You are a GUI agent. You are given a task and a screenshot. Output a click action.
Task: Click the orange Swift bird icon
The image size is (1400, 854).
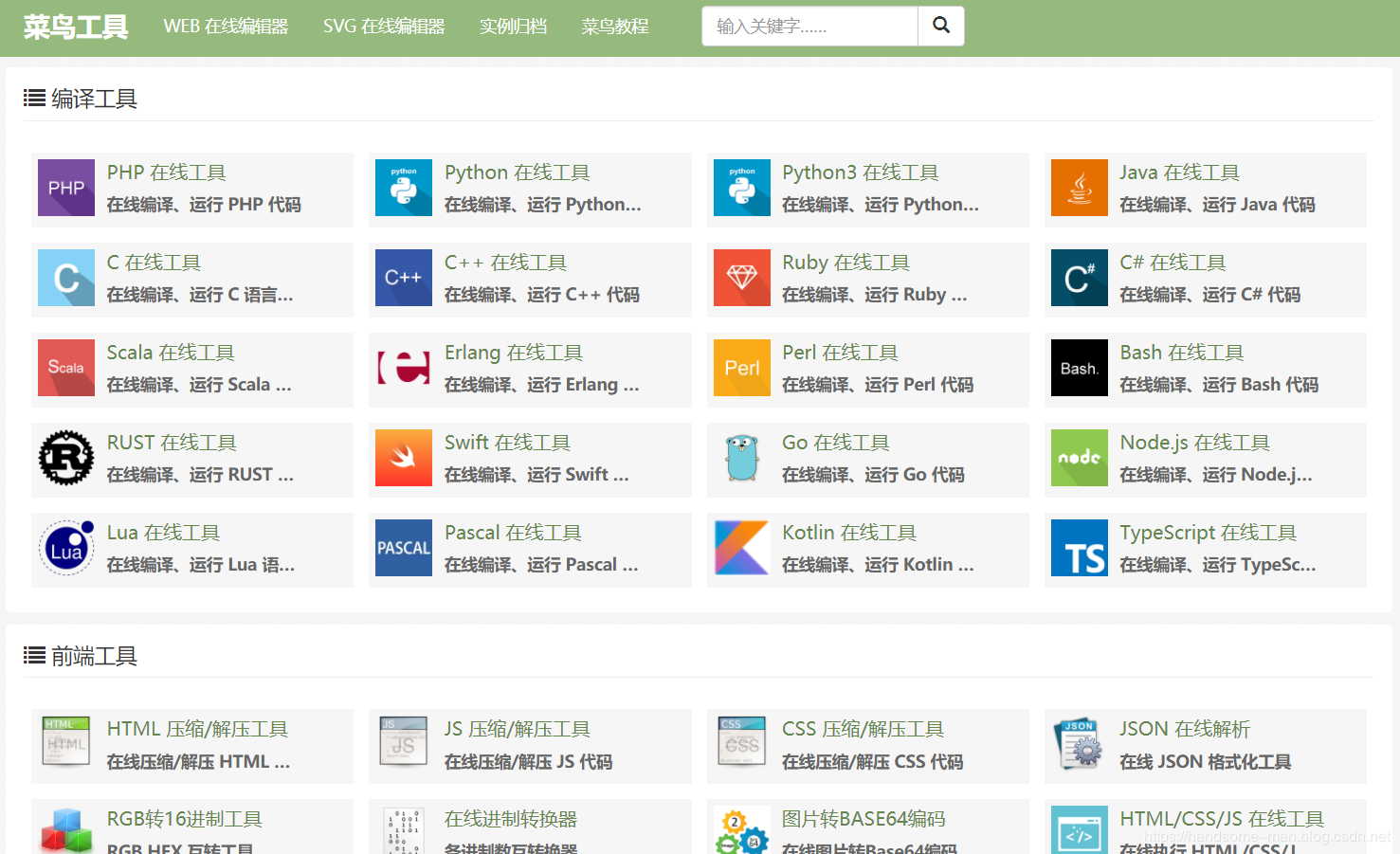point(404,458)
